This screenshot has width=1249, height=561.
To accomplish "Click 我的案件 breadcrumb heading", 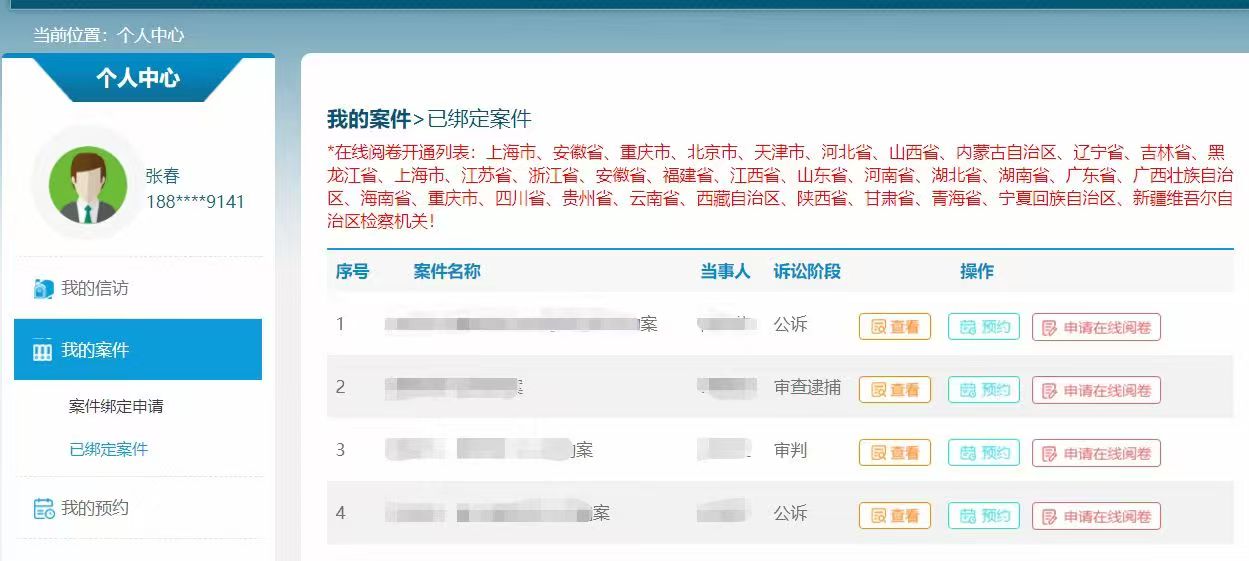I will point(369,119).
